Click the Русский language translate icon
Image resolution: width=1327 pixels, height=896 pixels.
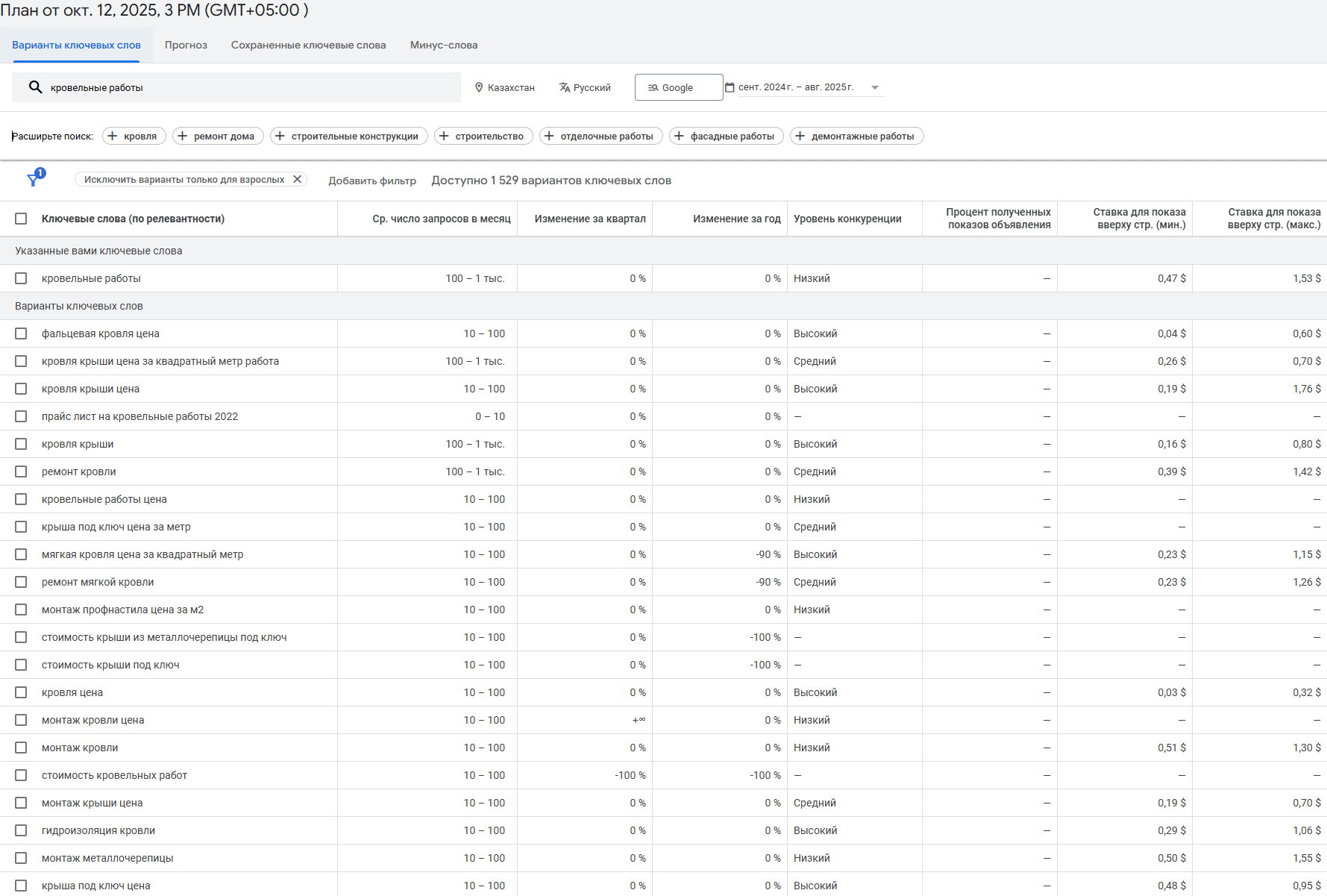point(565,87)
